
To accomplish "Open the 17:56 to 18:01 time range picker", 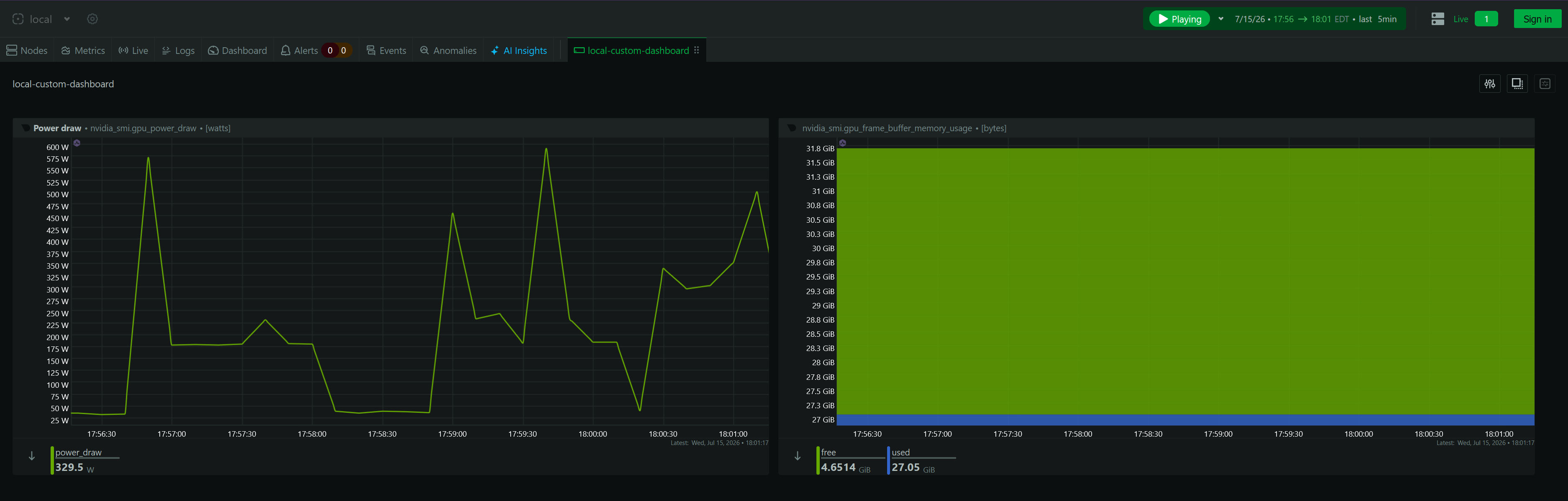I will pos(1315,19).
